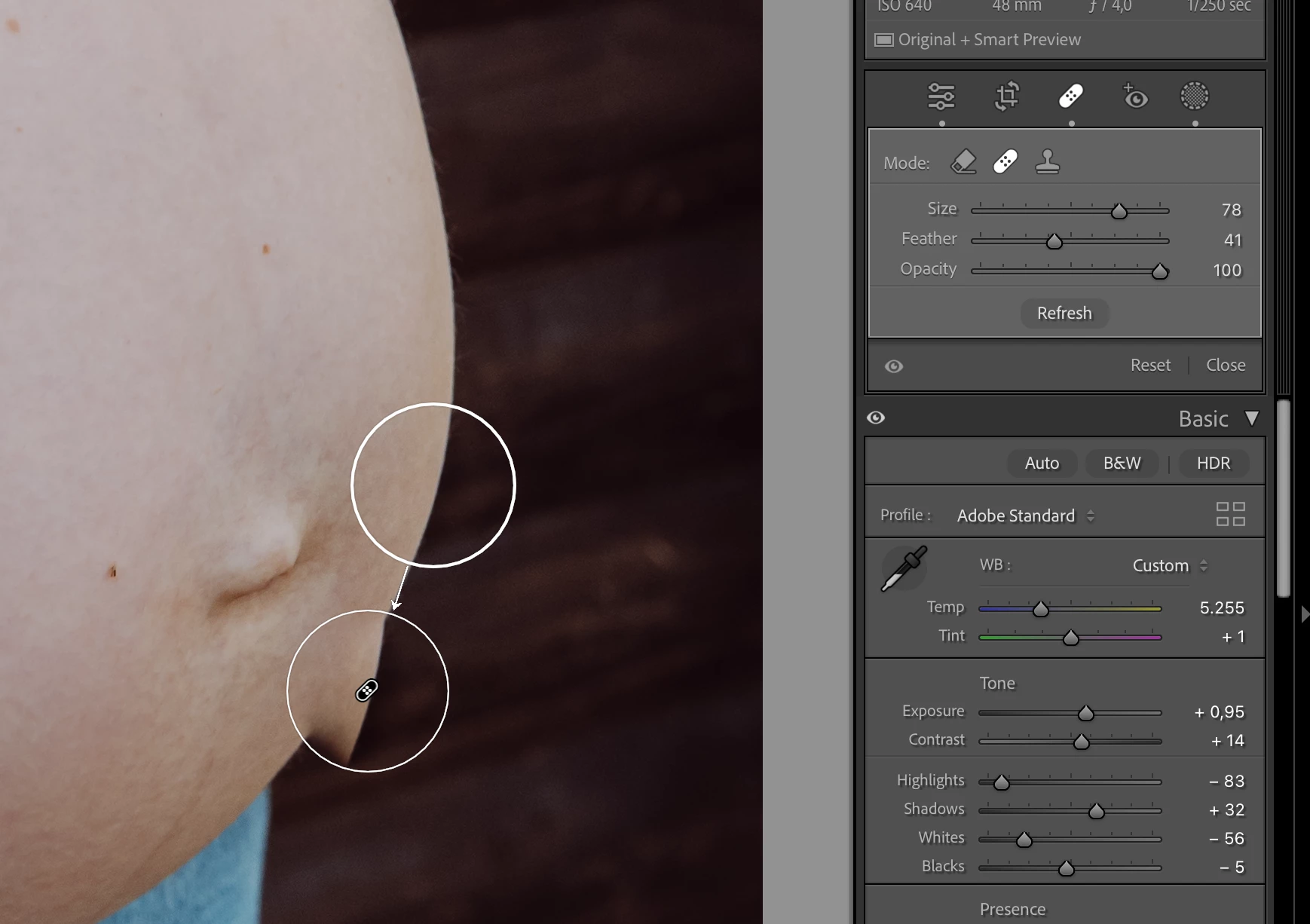Screen dimensions: 1310x924
Task: Click the Exposure slider handle
Action: (x=1085, y=714)
